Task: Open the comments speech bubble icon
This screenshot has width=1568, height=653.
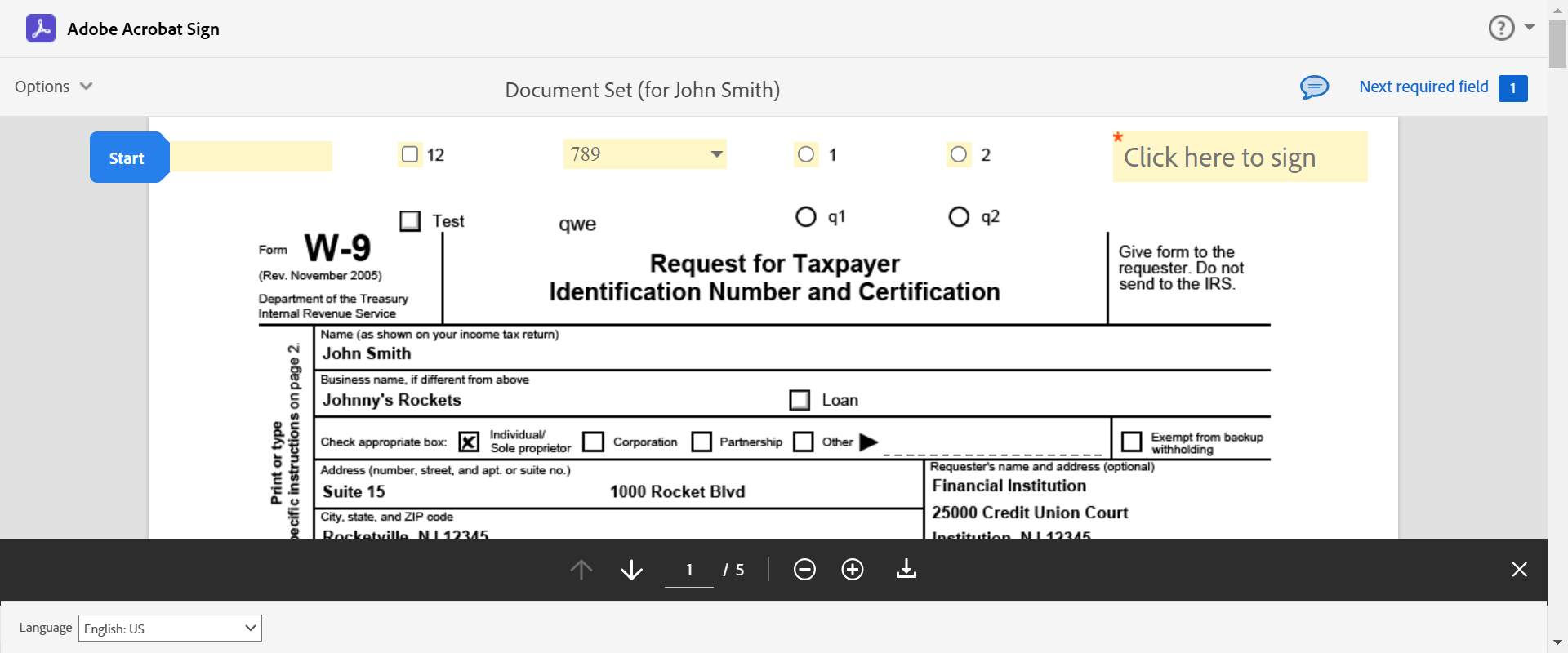Action: [x=1314, y=87]
